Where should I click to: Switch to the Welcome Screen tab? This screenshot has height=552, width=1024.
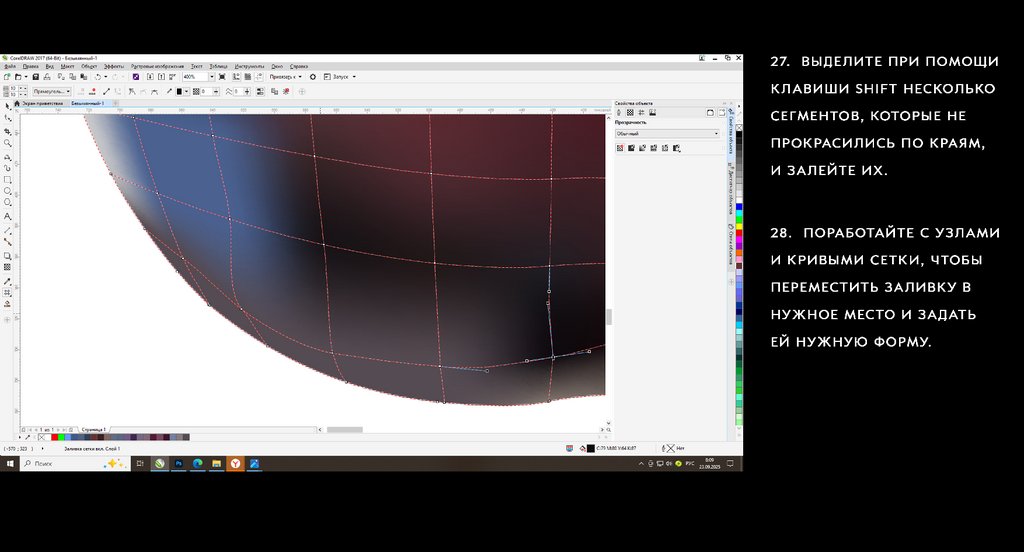click(x=42, y=103)
